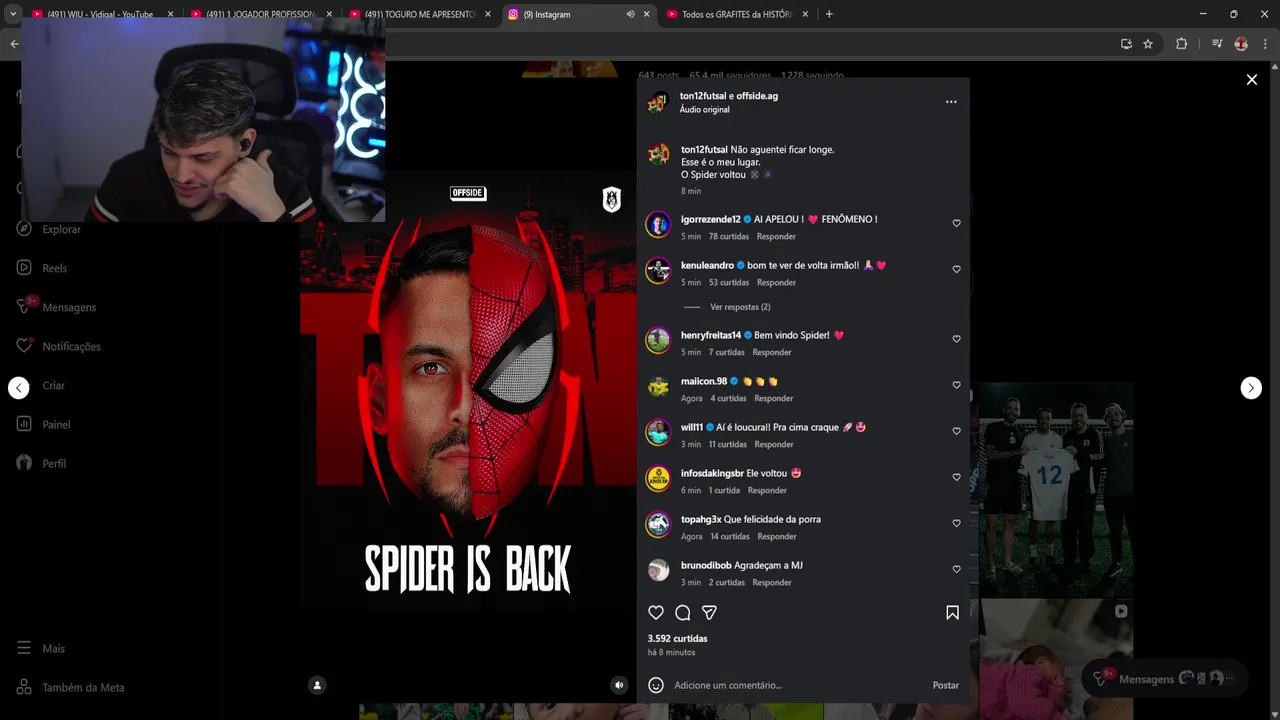1280x720 pixels.
Task: Share the post with the send icon
Action: pyautogui.click(x=709, y=612)
